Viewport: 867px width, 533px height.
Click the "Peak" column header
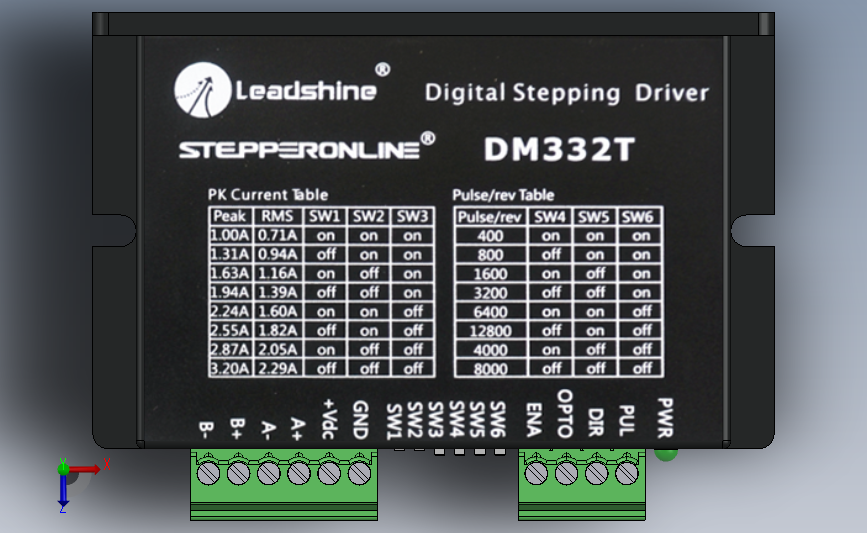point(230,216)
